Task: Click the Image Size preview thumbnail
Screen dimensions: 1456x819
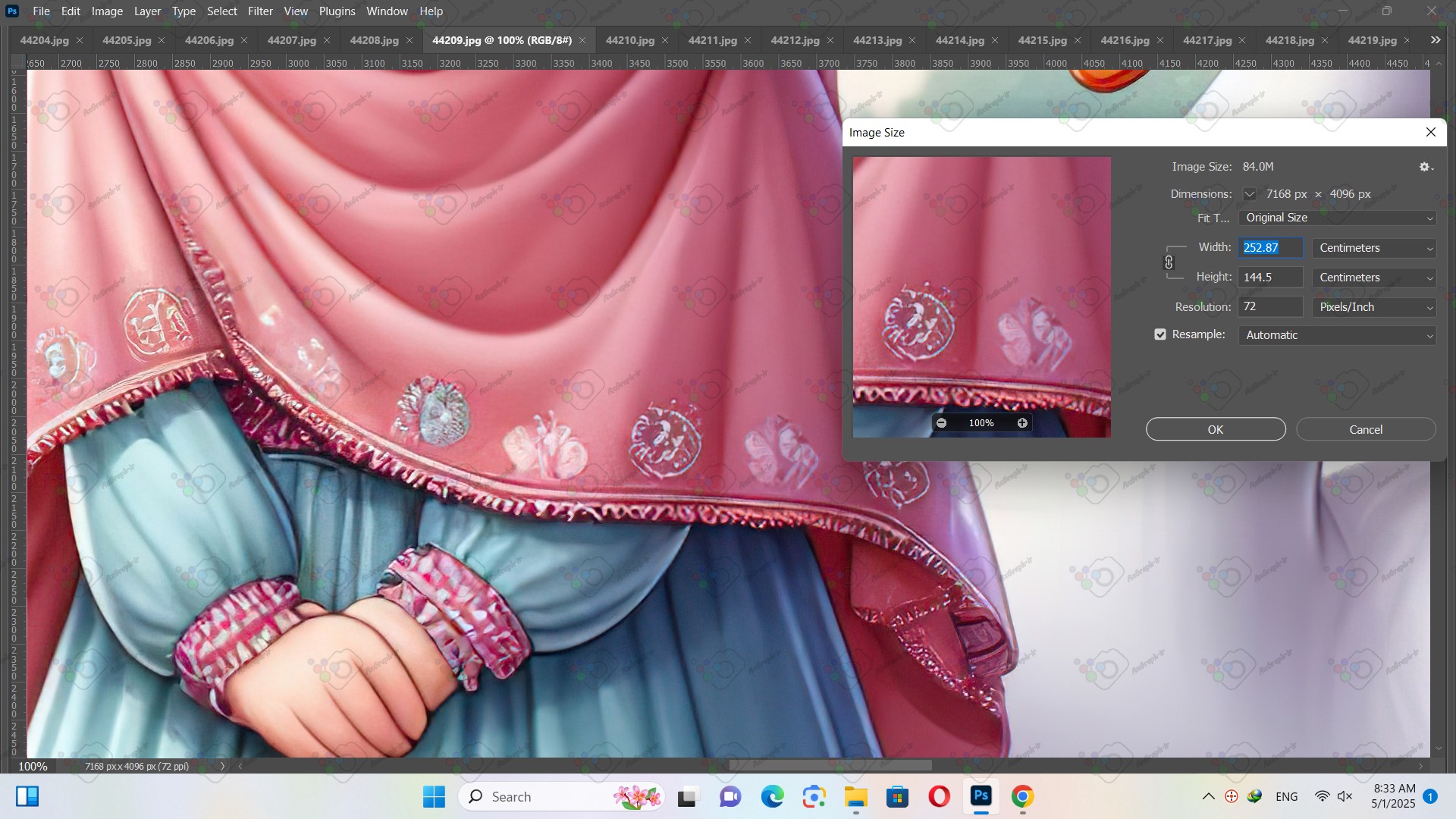Action: (981, 297)
